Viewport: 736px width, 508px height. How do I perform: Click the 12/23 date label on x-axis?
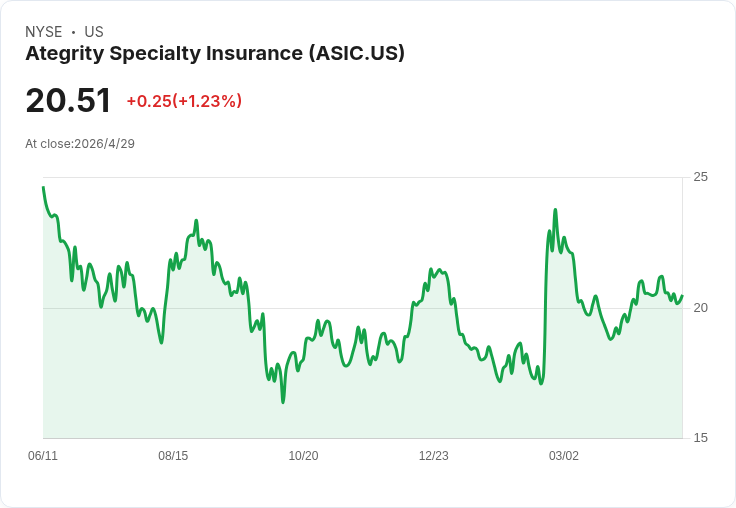433,455
